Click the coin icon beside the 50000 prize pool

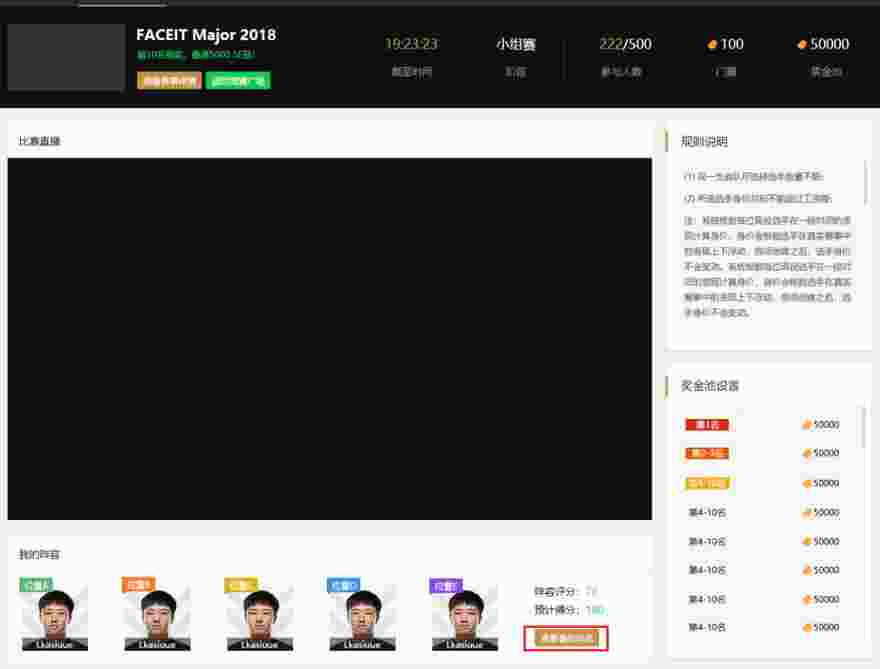click(x=802, y=44)
